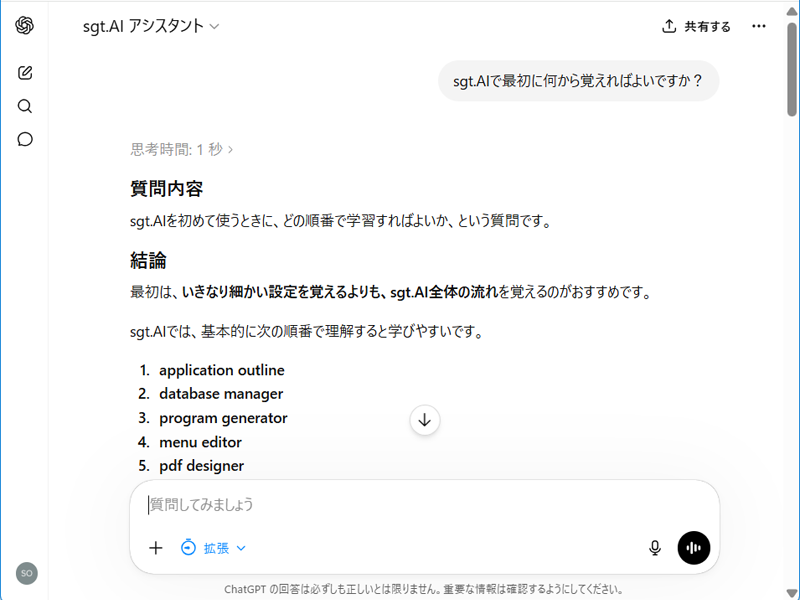Image resolution: width=800 pixels, height=600 pixels.
Task: Open the chats bubble icon in sidebar
Action: pyautogui.click(x=25, y=139)
